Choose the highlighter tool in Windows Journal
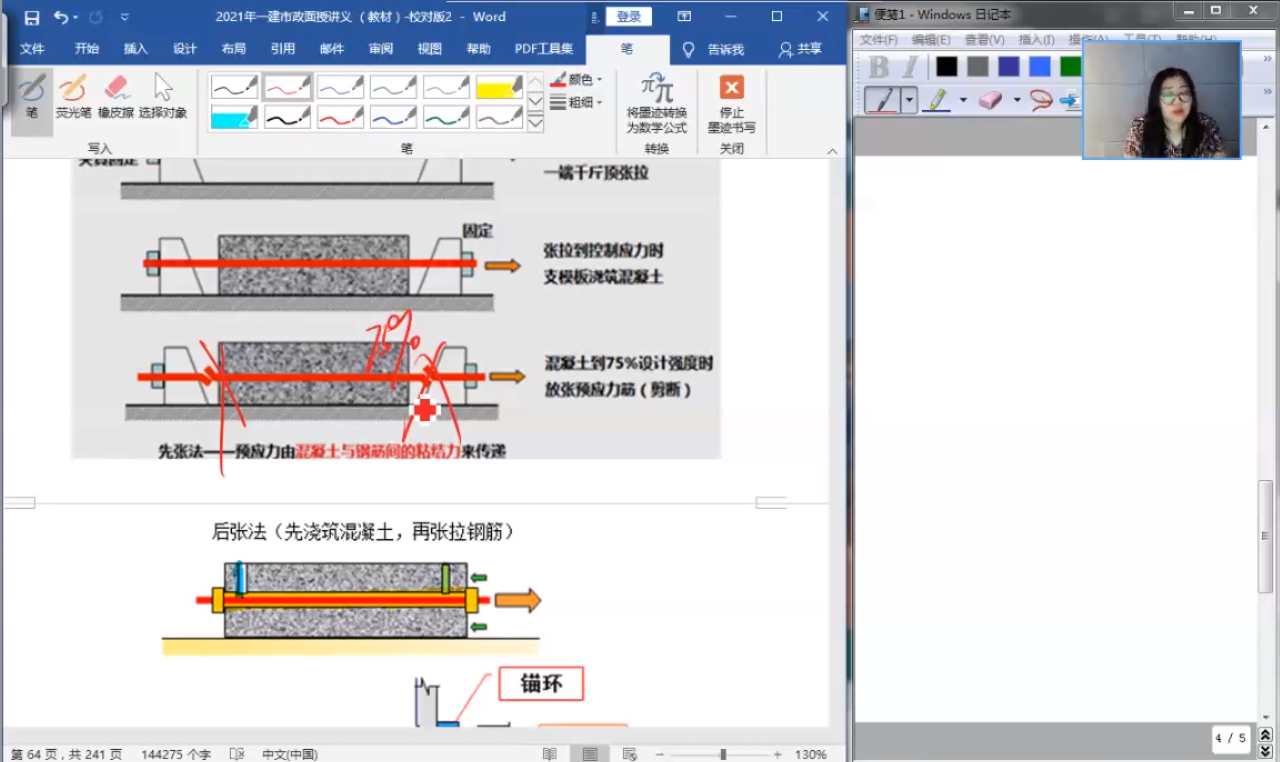 tap(937, 99)
